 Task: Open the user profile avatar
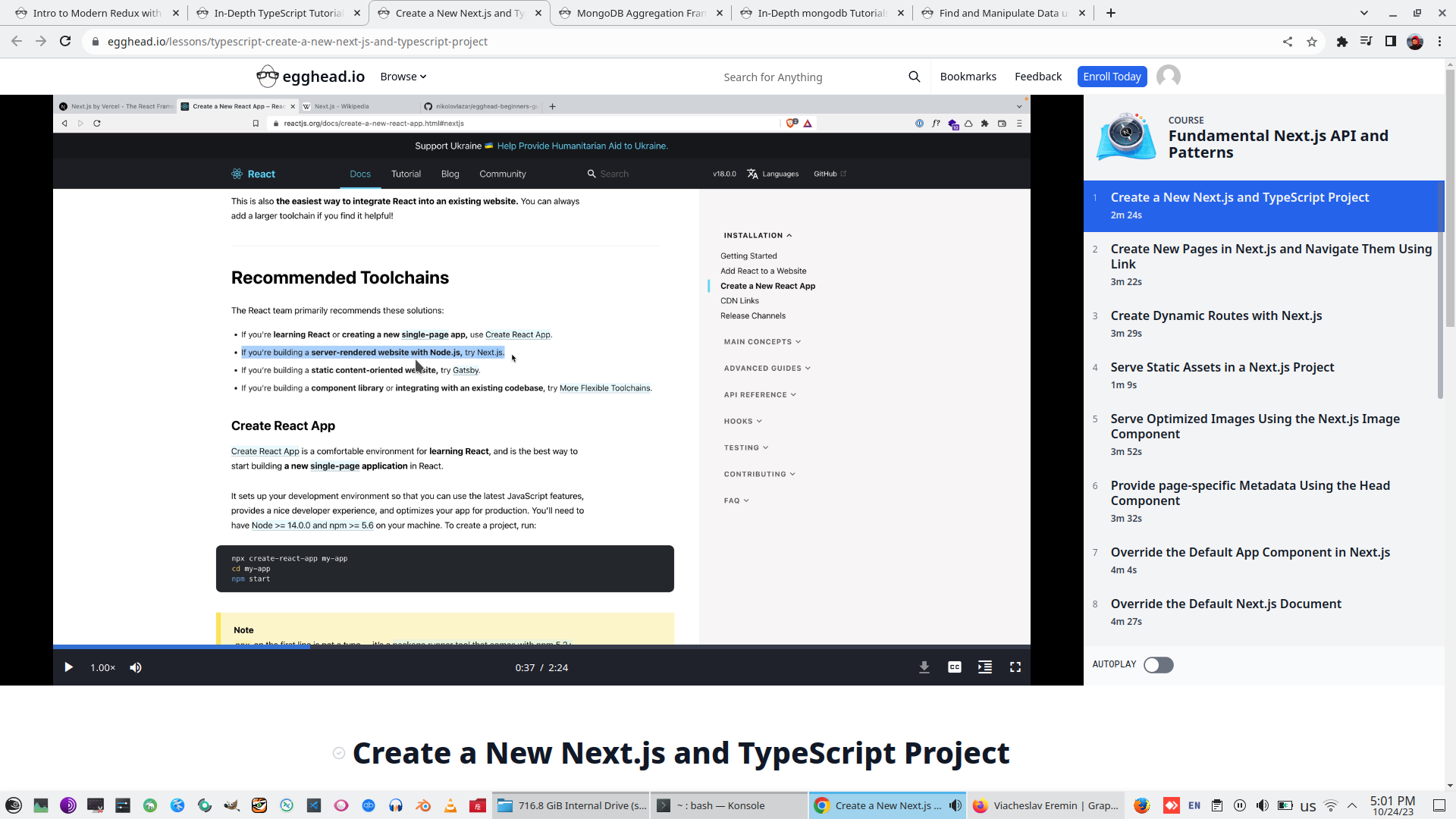pos(1167,76)
